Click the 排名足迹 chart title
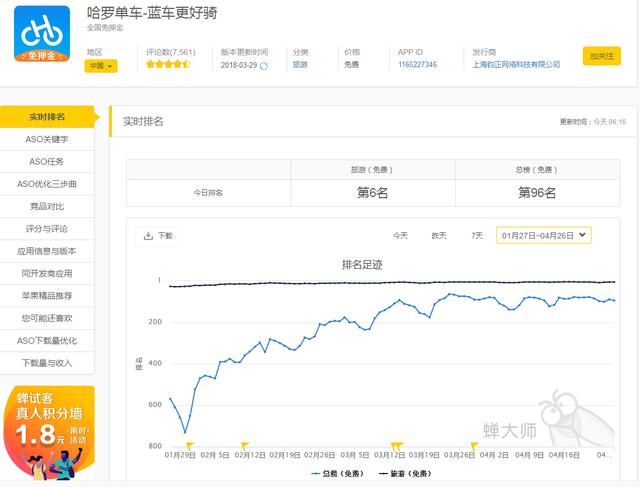640x487 pixels. point(362,265)
